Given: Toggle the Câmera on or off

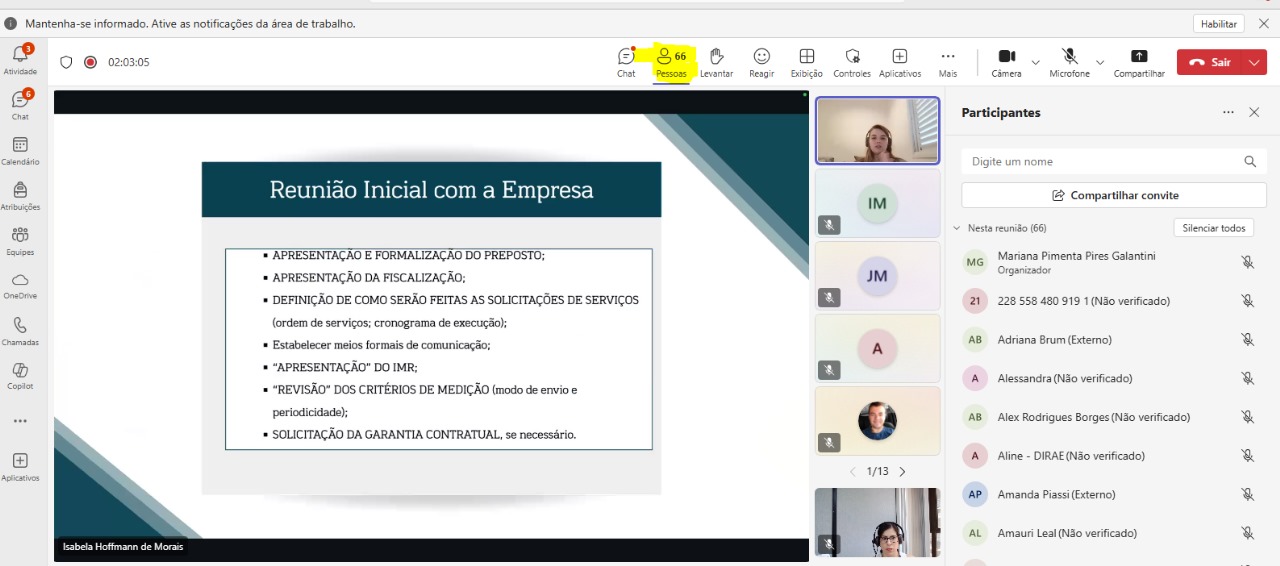Looking at the screenshot, I should 1006,62.
